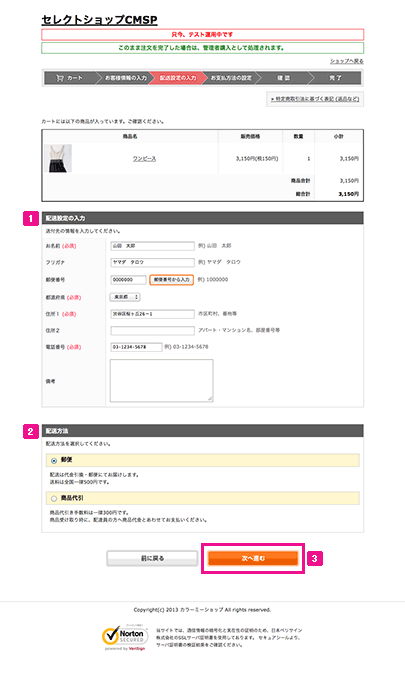Click the orange 次へ進む button
The image size is (405, 674).
253,558
